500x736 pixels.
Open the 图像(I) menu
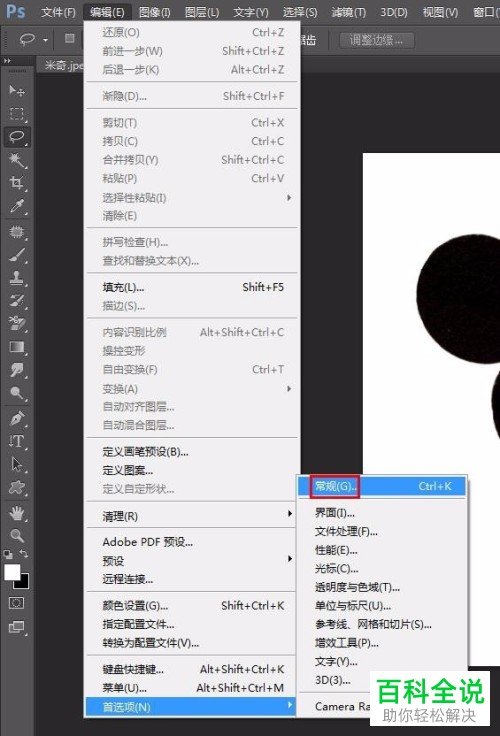point(154,12)
